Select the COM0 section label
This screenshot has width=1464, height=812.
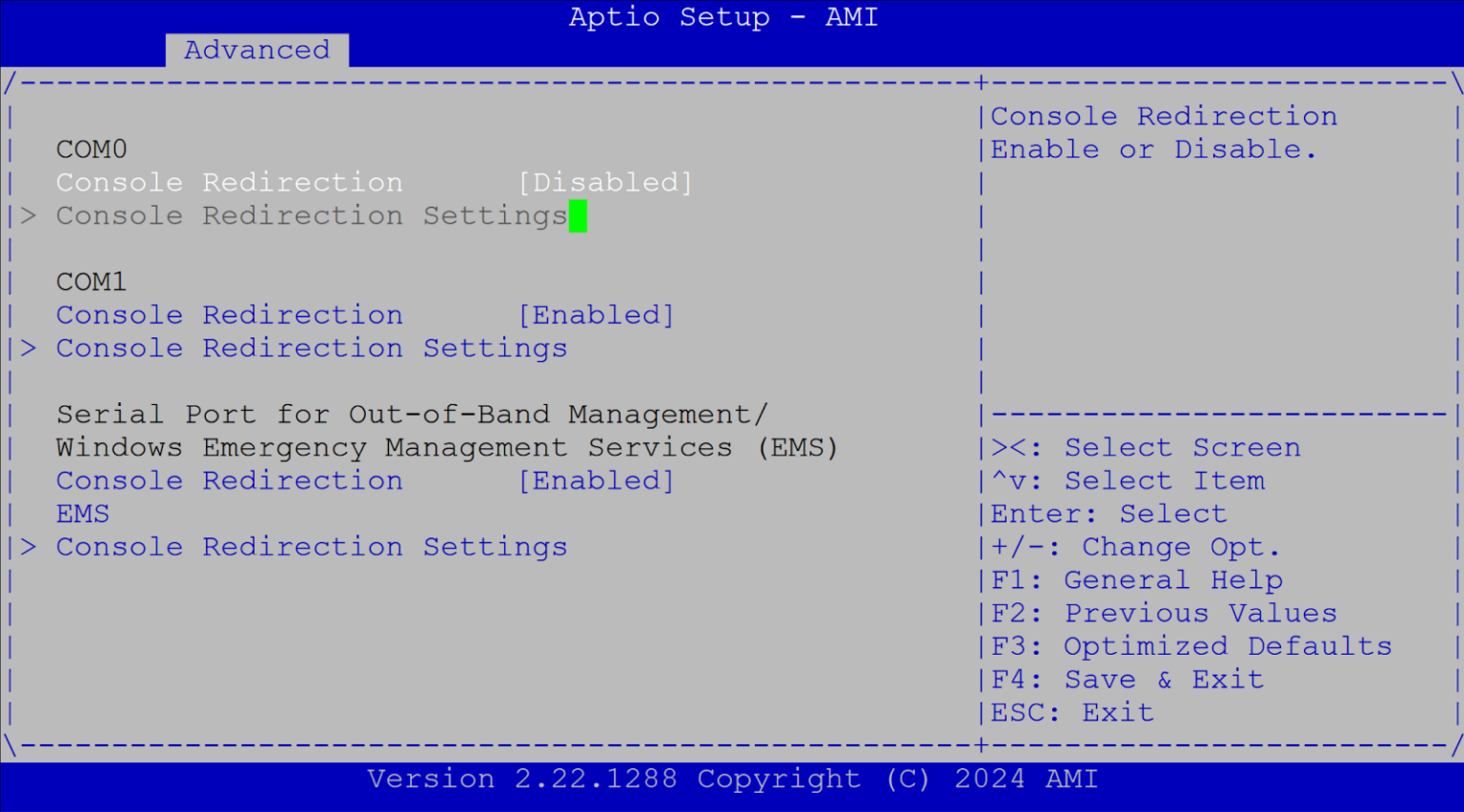91,149
